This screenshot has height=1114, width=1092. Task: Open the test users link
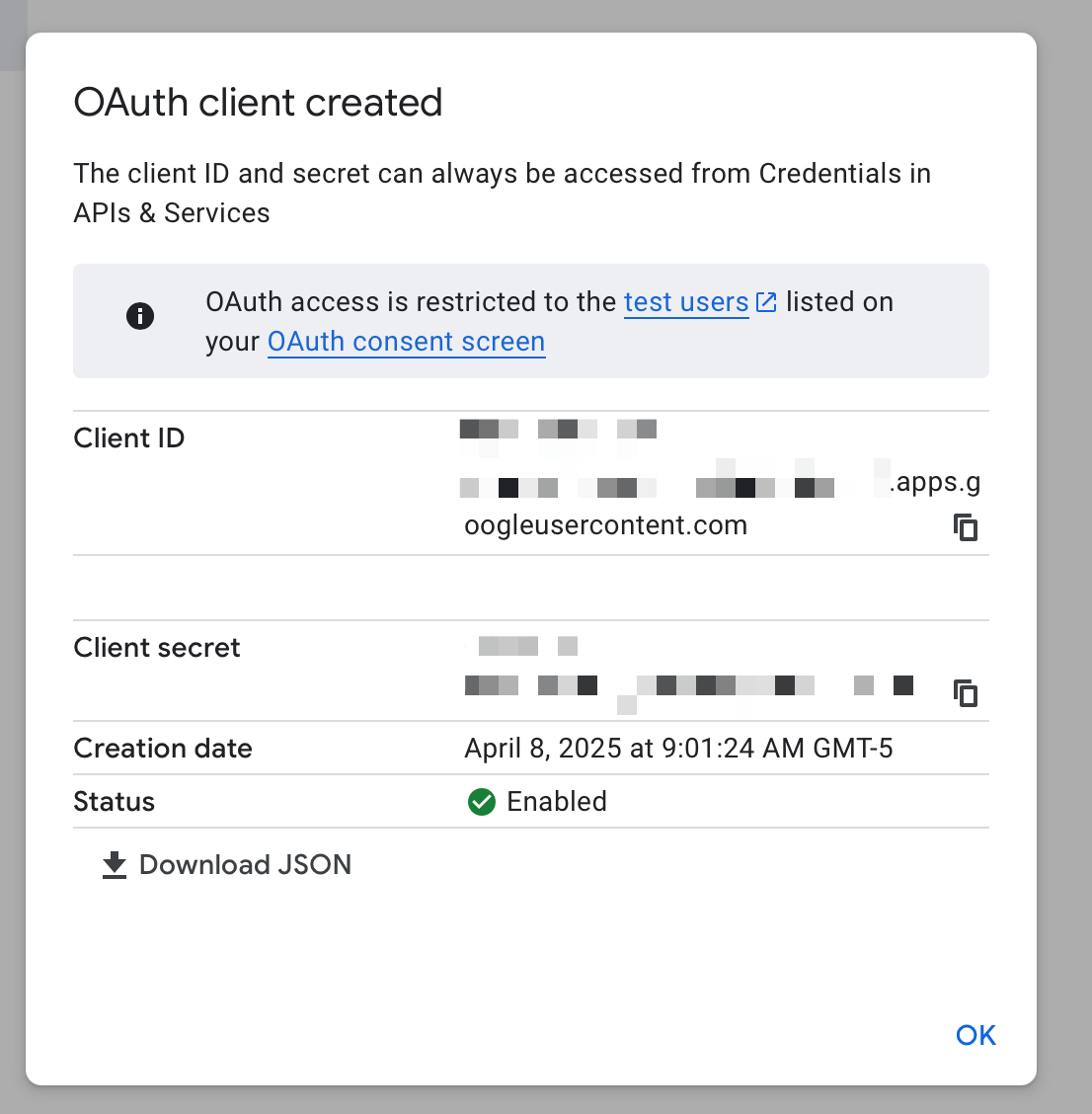pyautogui.click(x=685, y=302)
